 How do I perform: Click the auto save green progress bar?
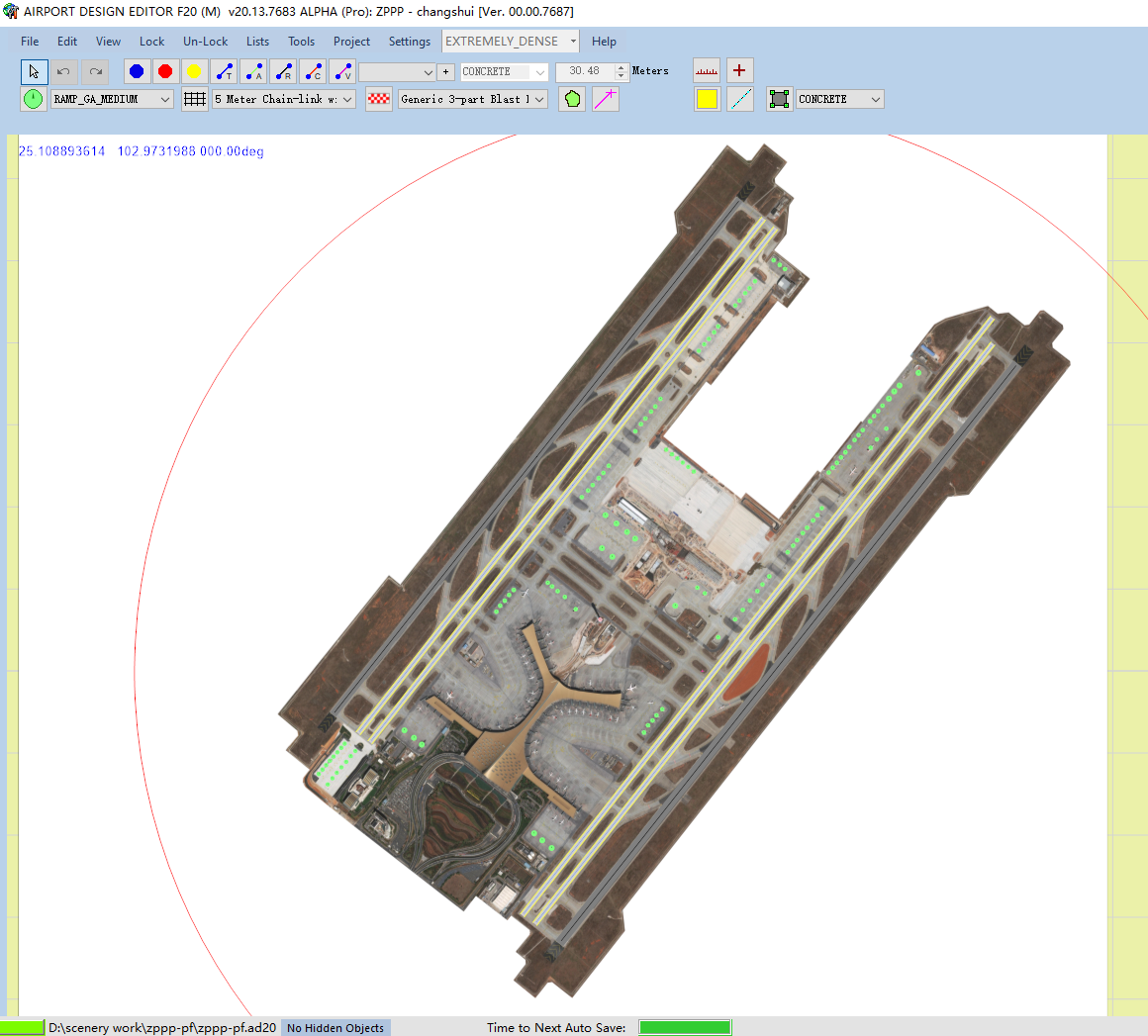(685, 1028)
